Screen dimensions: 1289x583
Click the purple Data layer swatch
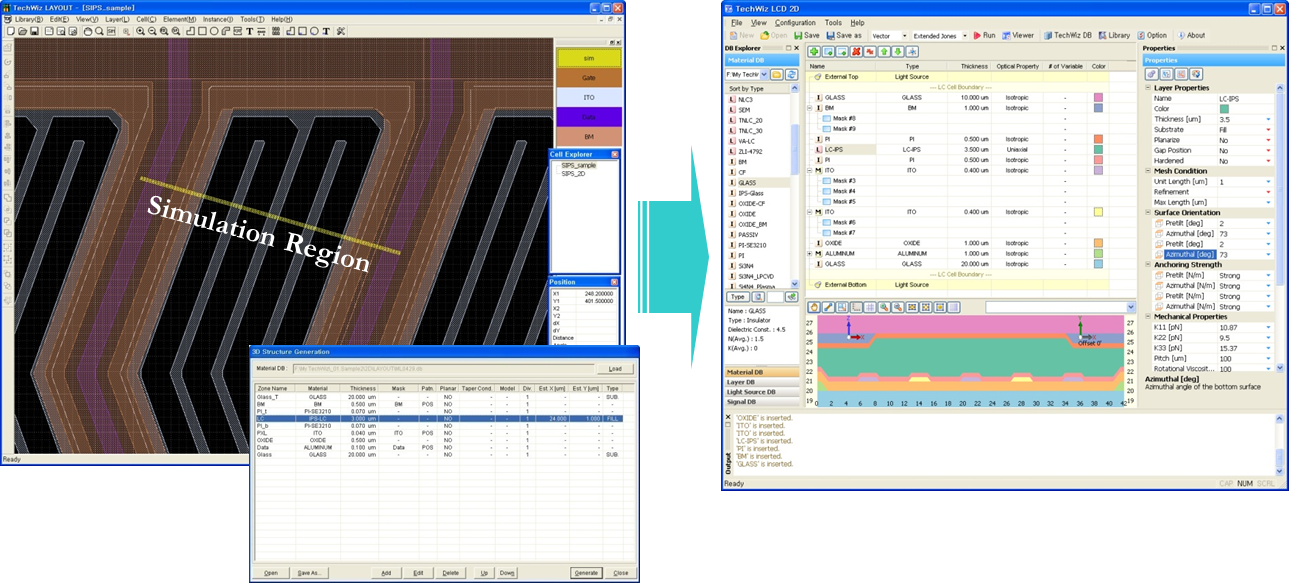(589, 116)
